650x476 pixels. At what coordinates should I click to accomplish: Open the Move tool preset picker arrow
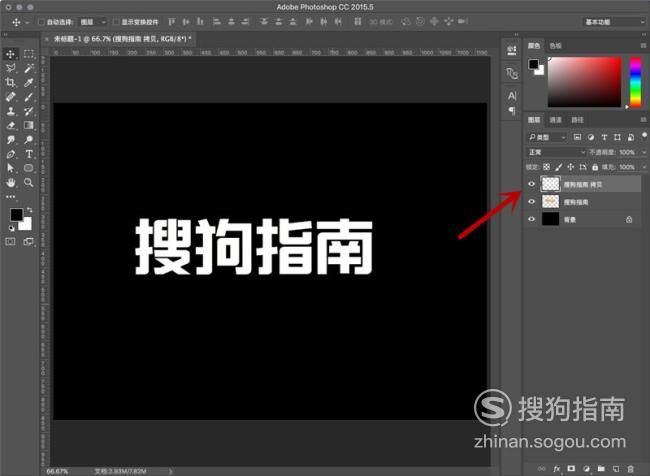[x=27, y=22]
